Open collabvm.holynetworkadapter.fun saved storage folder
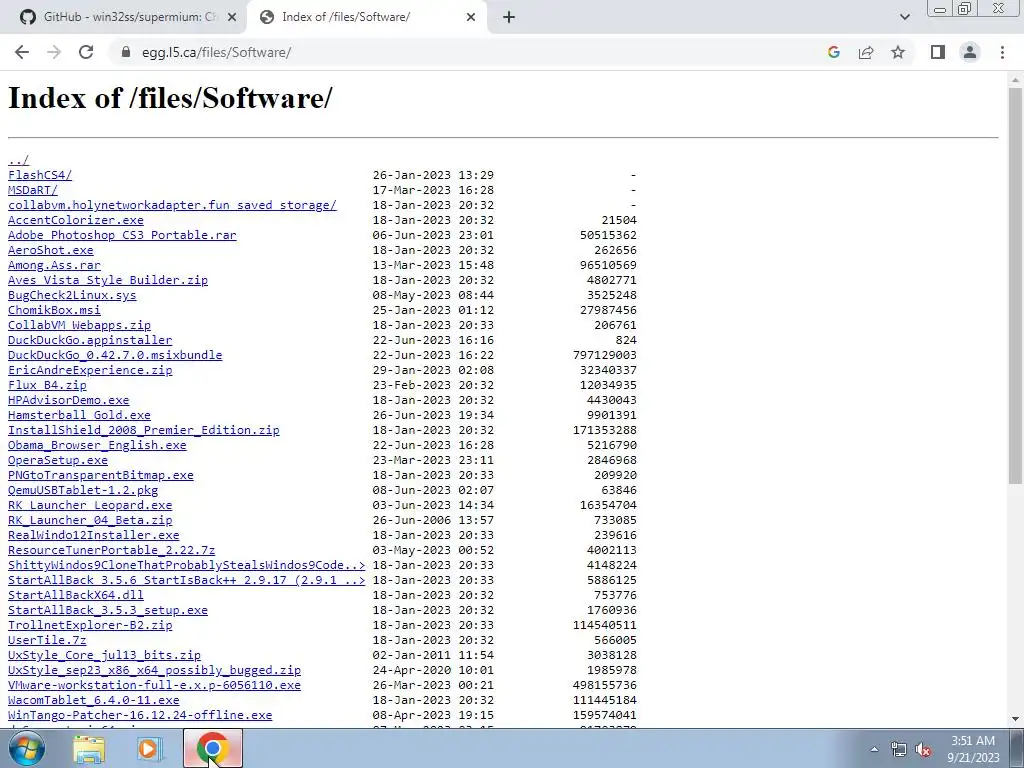This screenshot has width=1024, height=768. click(172, 205)
